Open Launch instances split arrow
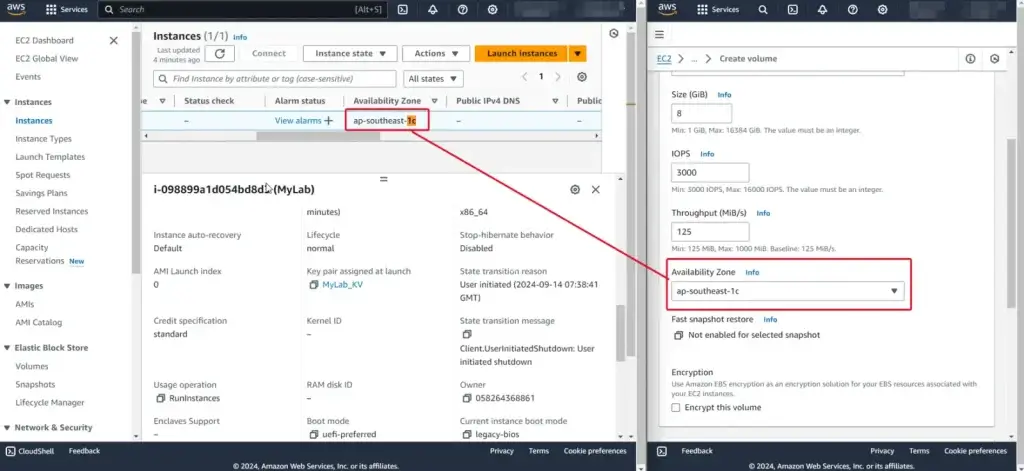This screenshot has height=471, width=1024. pyautogui.click(x=577, y=54)
